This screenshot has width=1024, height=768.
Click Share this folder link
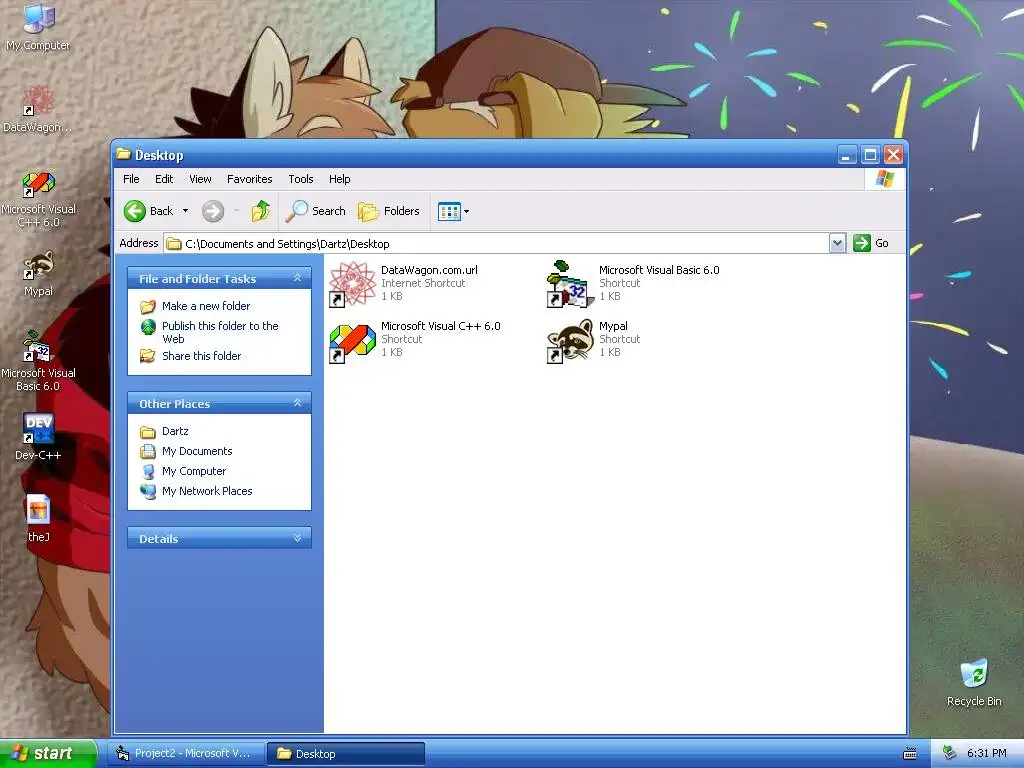(201, 356)
